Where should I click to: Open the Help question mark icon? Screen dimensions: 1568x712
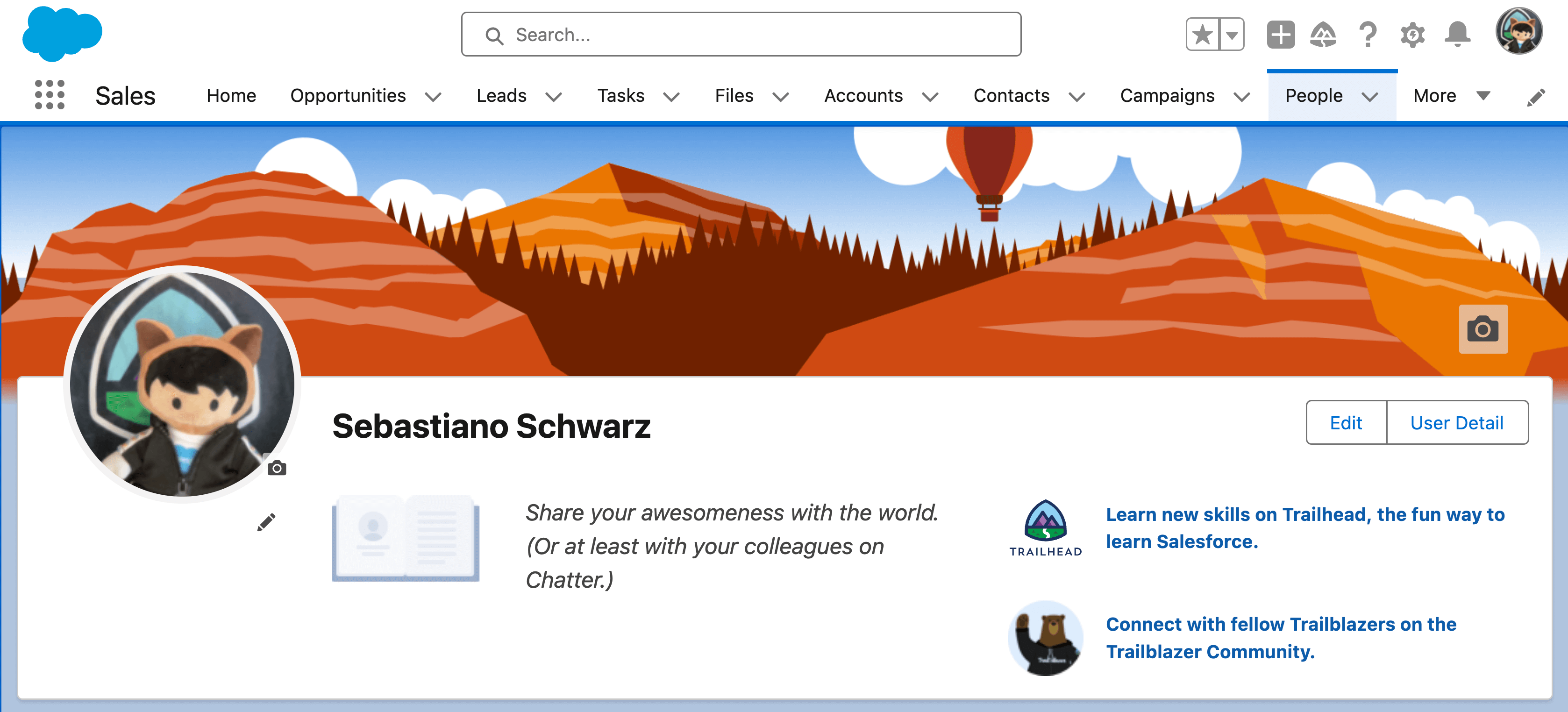(x=1368, y=35)
